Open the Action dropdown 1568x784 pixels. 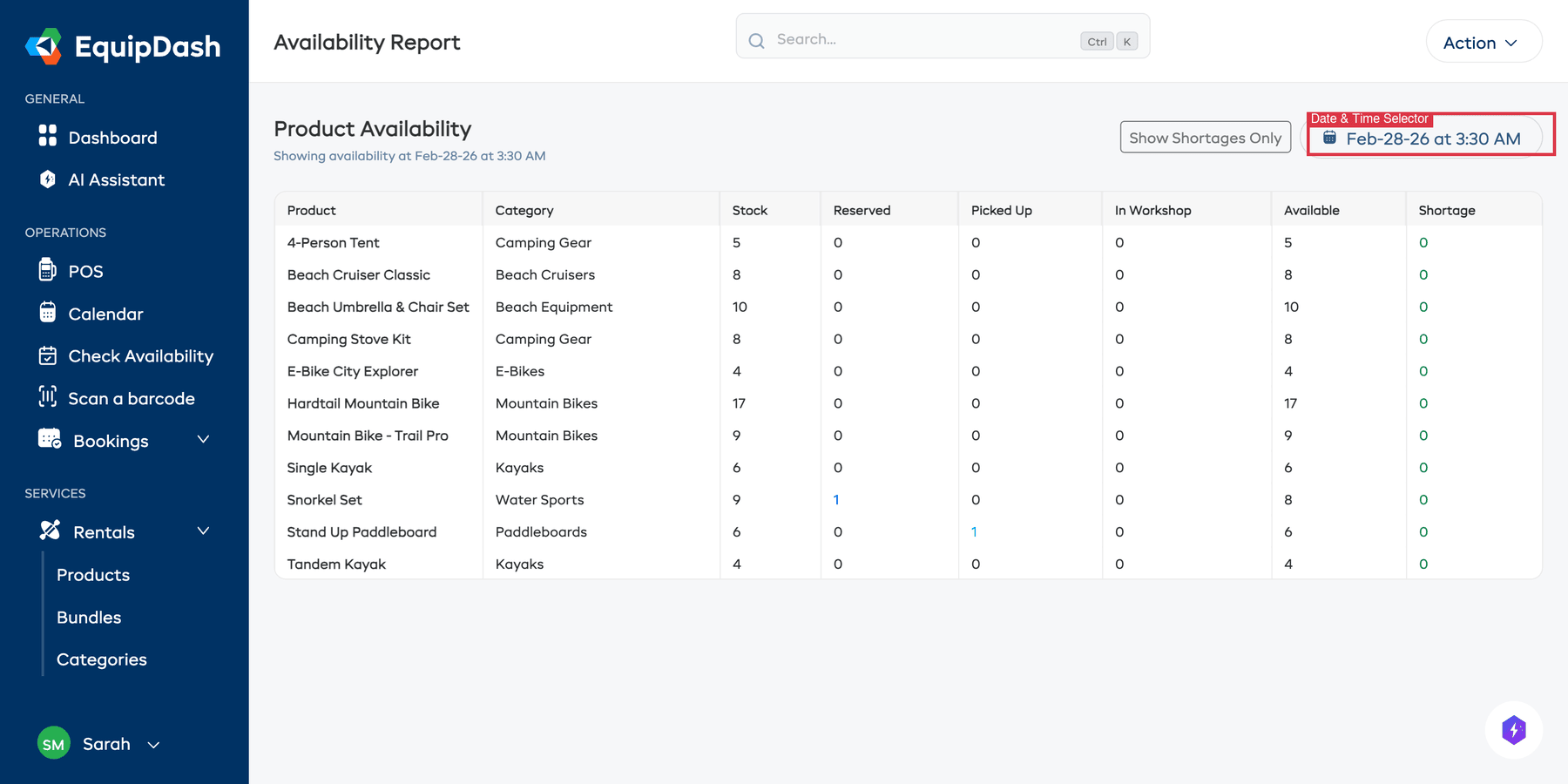click(x=1483, y=42)
